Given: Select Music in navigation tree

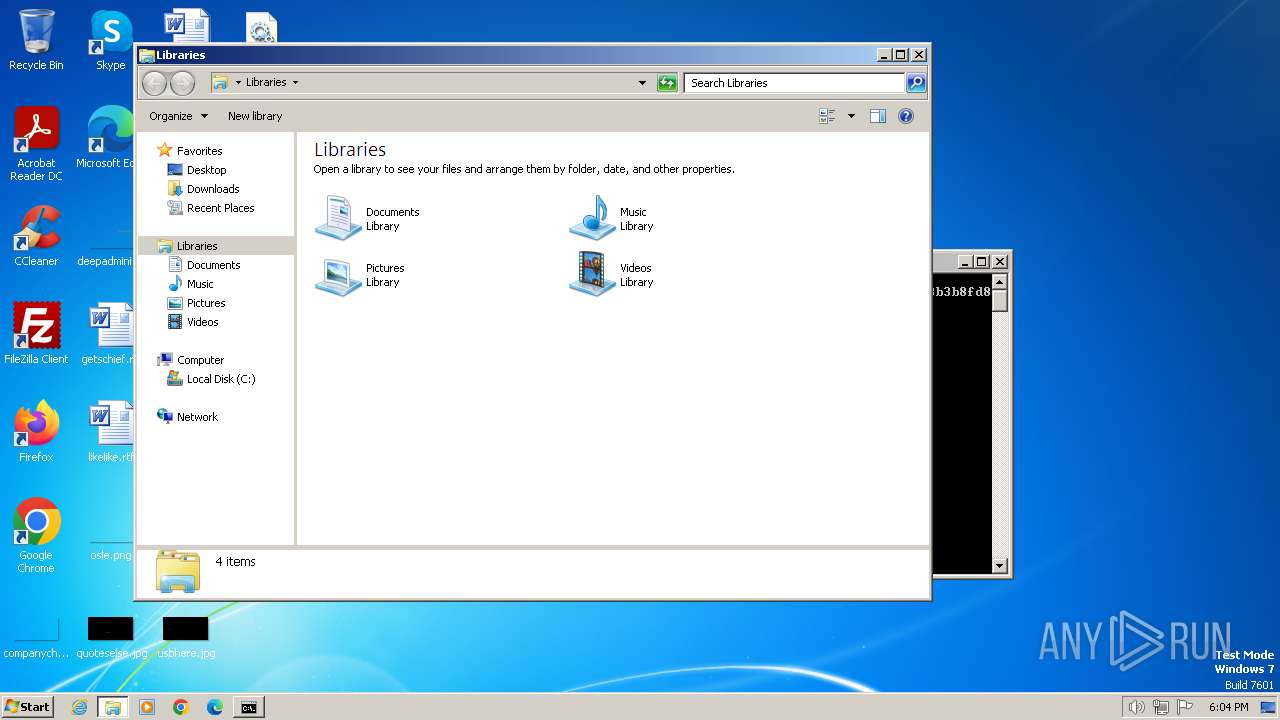Looking at the screenshot, I should point(200,284).
